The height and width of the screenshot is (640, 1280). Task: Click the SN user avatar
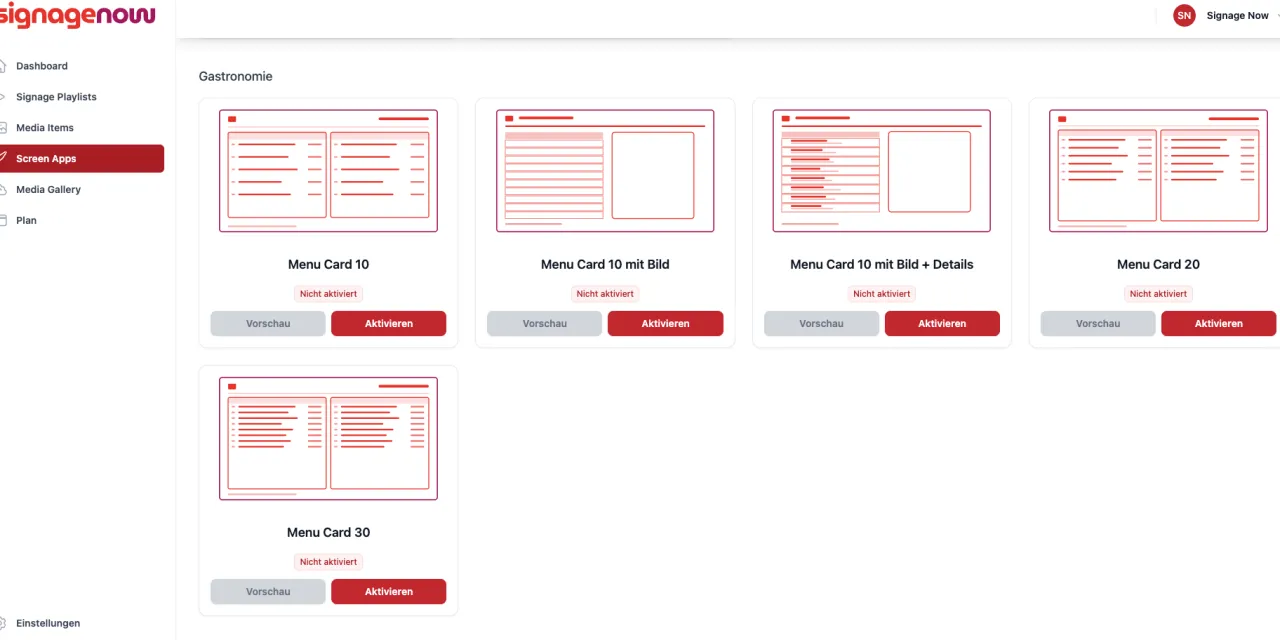point(1184,15)
